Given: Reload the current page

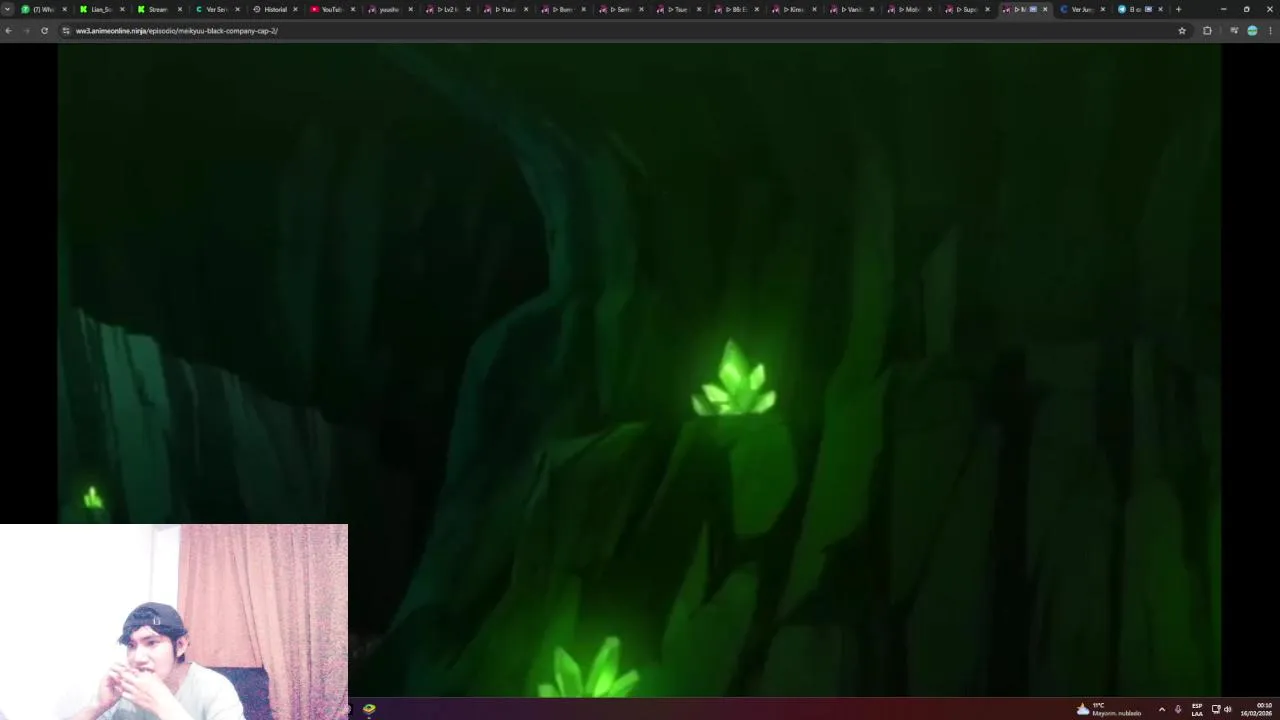Looking at the screenshot, I should click(x=44, y=31).
